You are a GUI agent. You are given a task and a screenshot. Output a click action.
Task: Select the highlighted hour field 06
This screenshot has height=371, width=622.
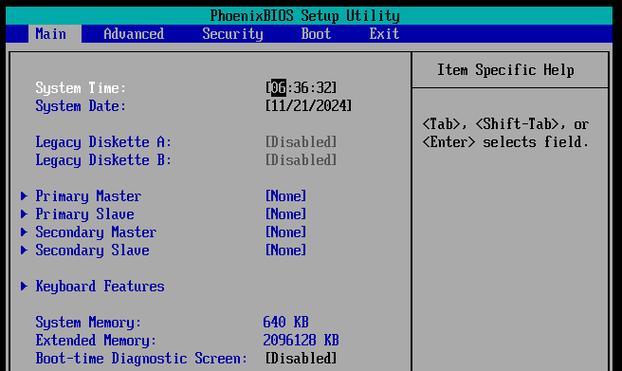(278, 88)
